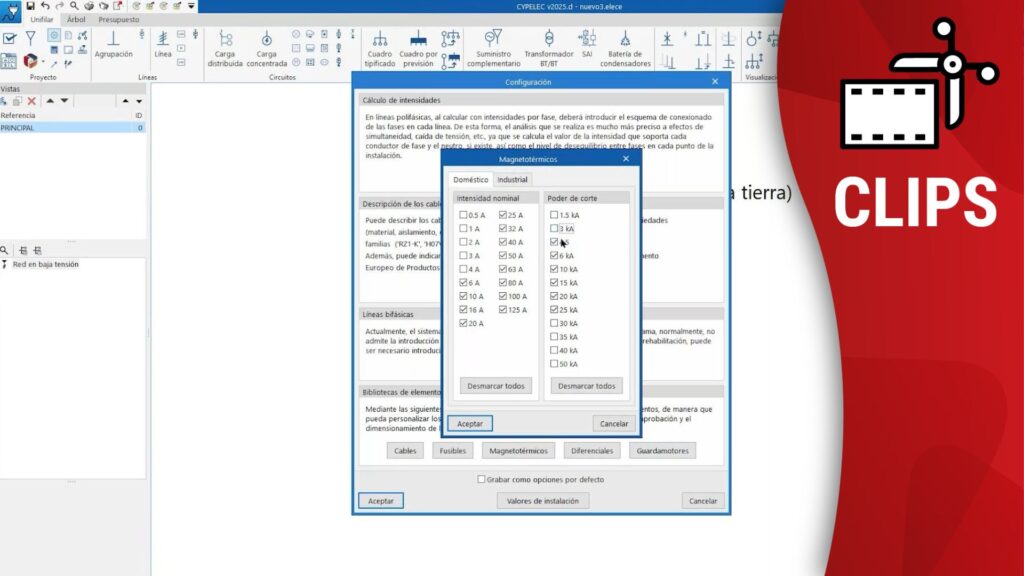This screenshot has width=1024, height=576.
Task: Uncheck the 125 A nominal intensity
Action: point(504,310)
